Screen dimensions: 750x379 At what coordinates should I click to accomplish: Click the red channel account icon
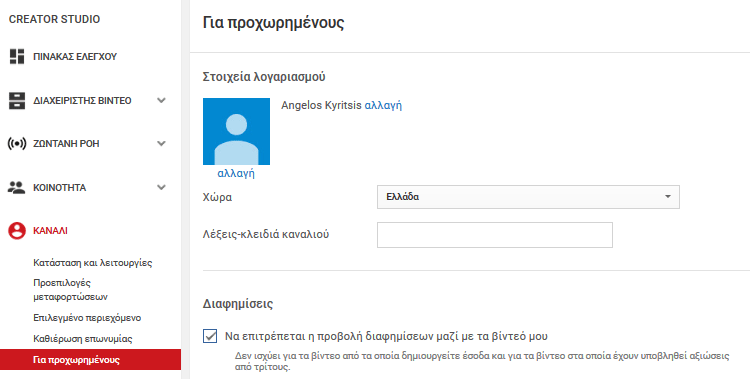[x=17, y=231]
